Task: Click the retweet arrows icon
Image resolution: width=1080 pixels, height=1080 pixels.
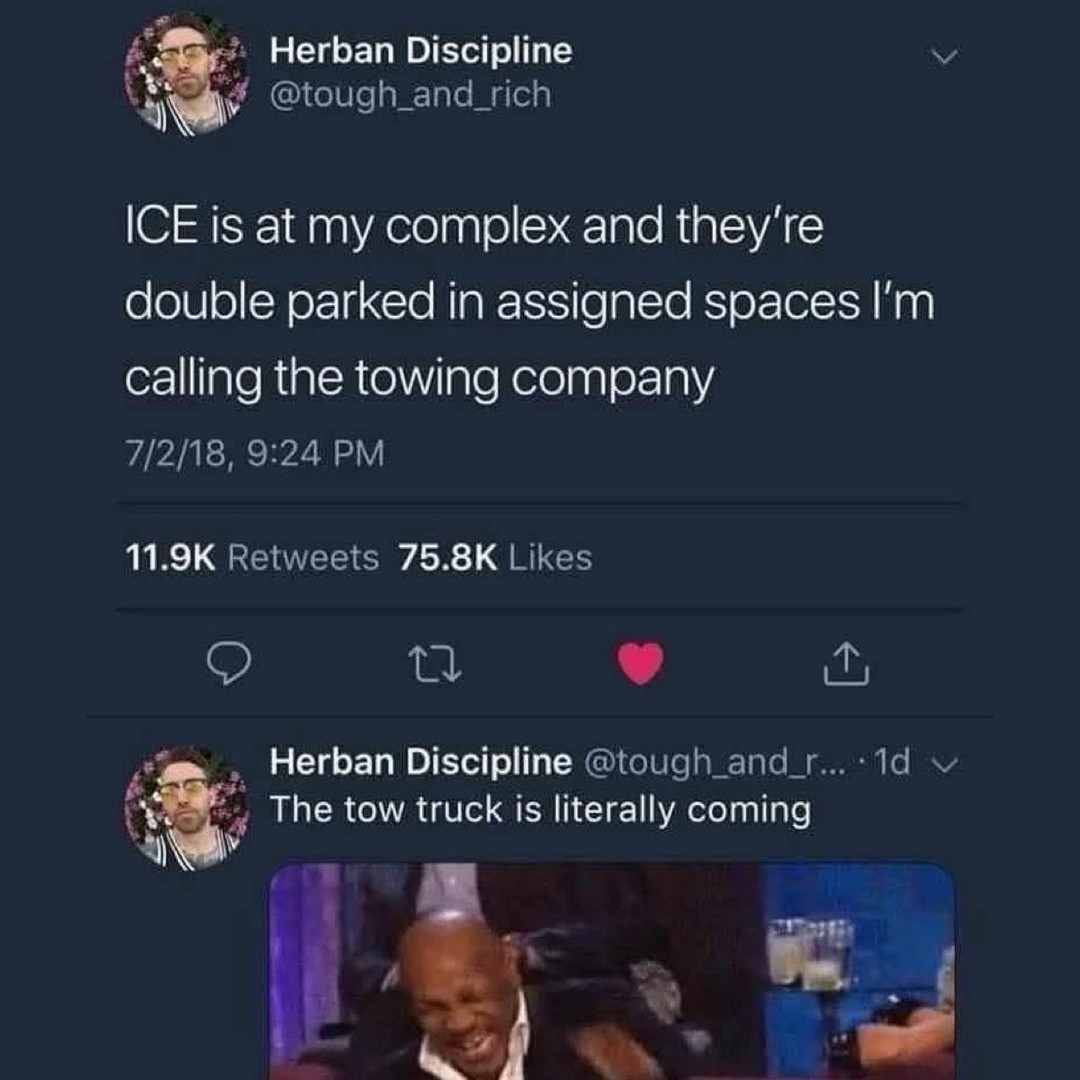Action: [435, 663]
